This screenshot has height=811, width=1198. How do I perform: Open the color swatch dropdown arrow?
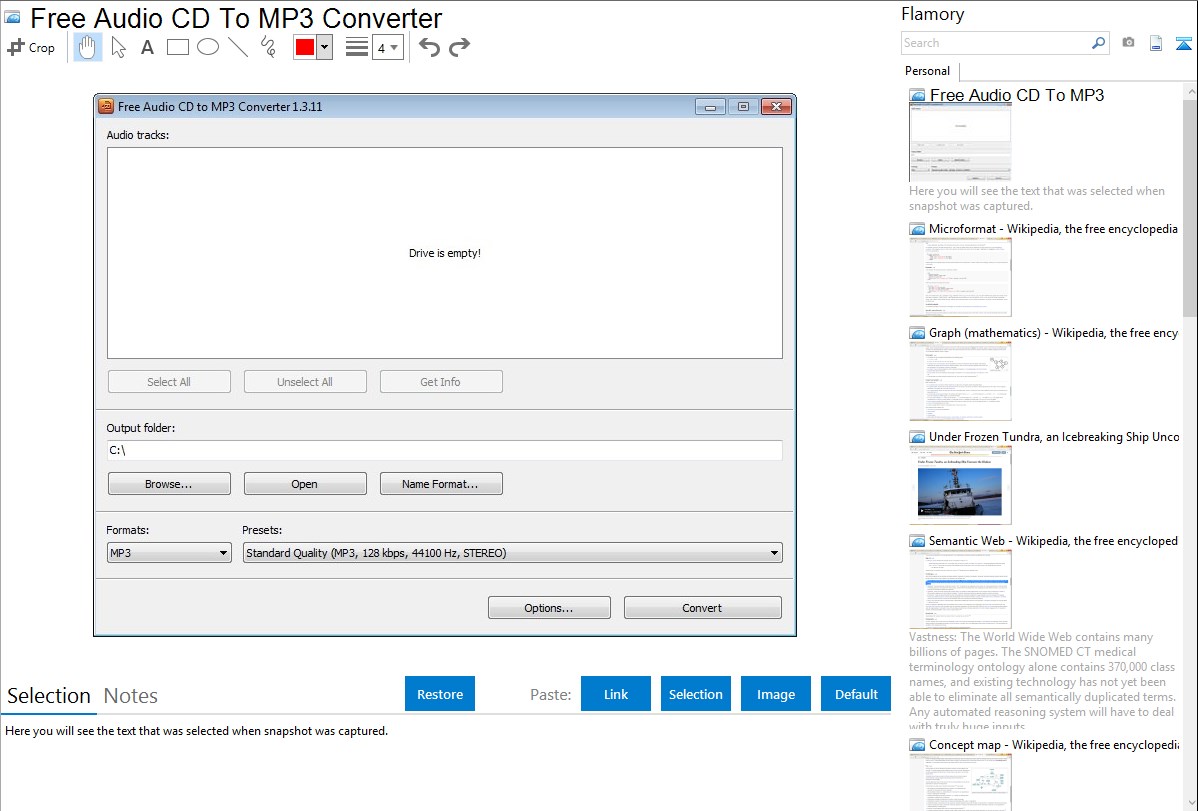tap(325, 47)
